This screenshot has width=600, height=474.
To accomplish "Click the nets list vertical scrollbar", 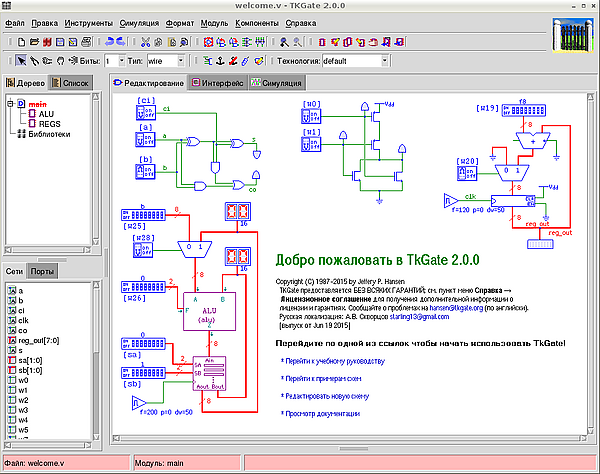I will point(96,370).
